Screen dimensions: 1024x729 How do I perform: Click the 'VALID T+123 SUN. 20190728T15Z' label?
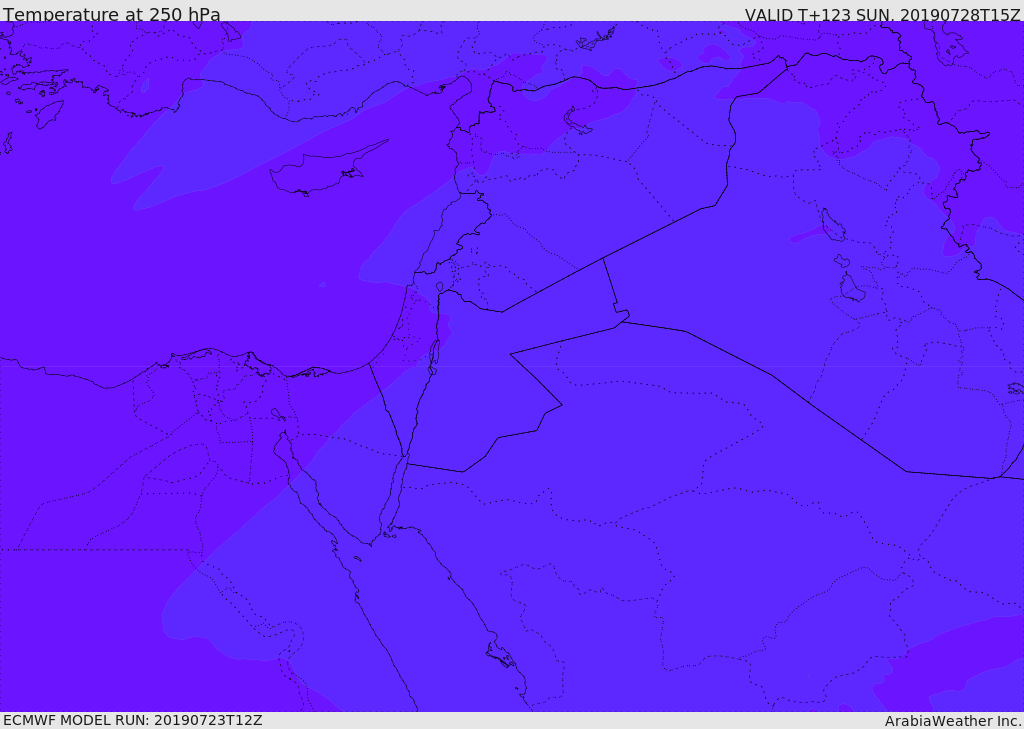pos(882,15)
